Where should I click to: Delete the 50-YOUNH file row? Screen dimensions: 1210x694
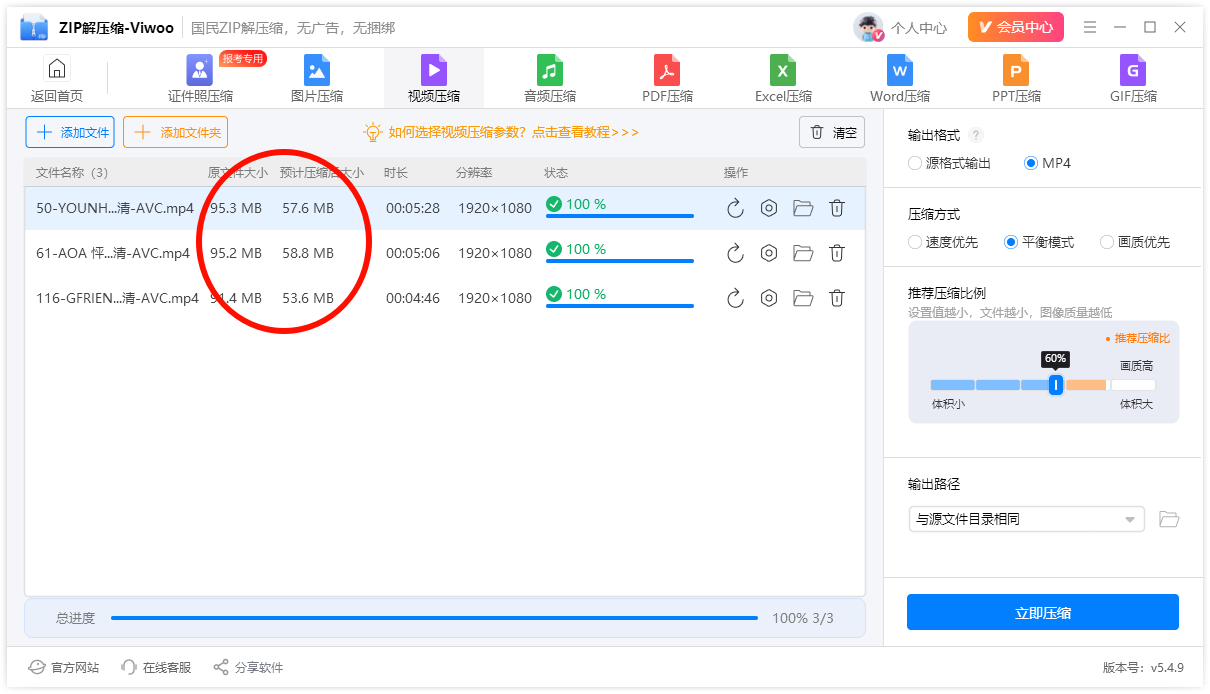pos(837,208)
